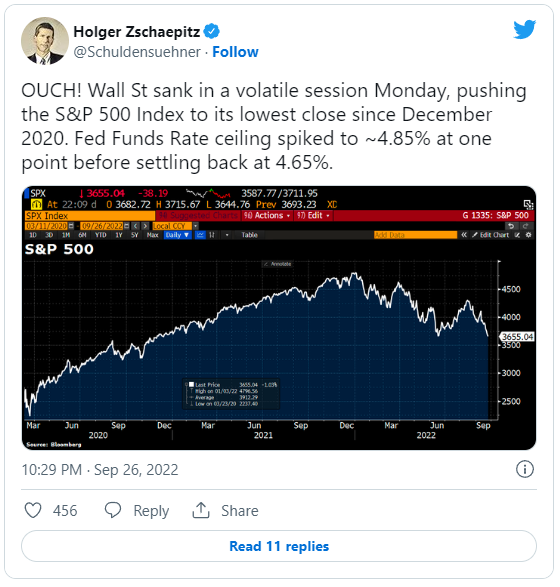Select the YTD time range
560x587 pixels.
tap(101, 235)
